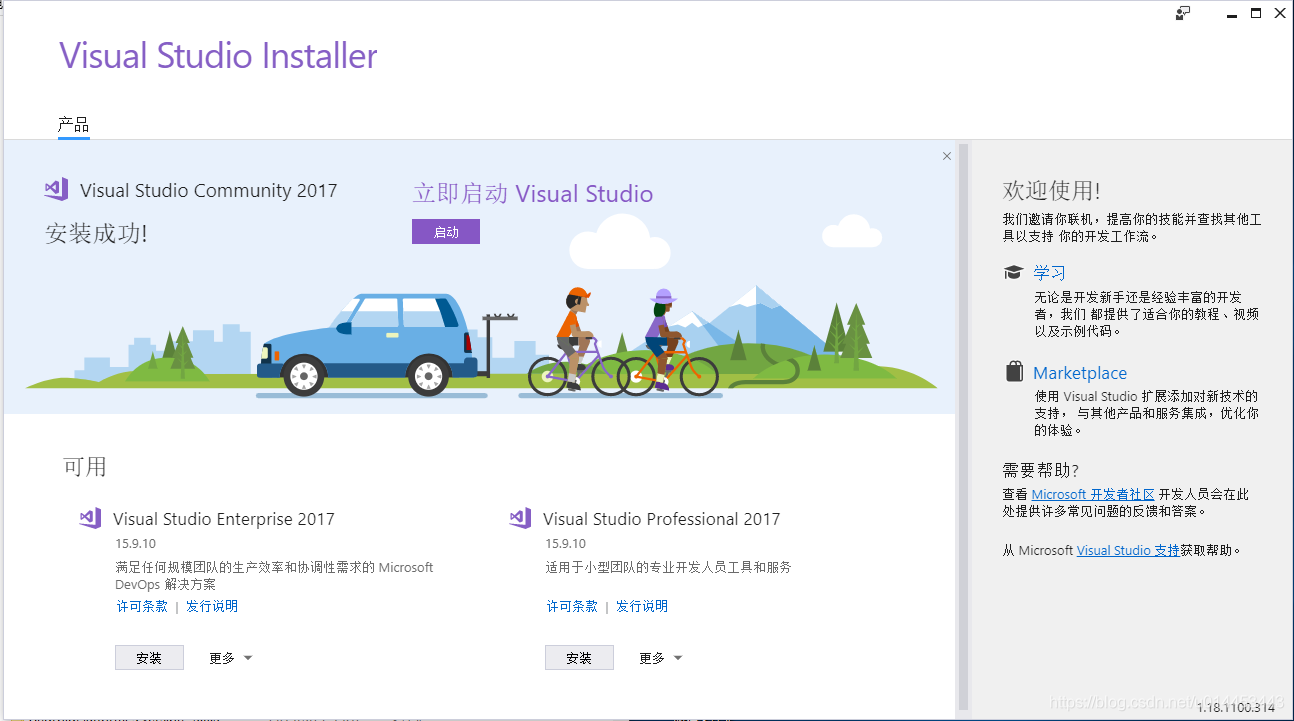This screenshot has width=1294, height=721.
Task: Click the 立即启动 Visual Studio heading
Action: (533, 194)
